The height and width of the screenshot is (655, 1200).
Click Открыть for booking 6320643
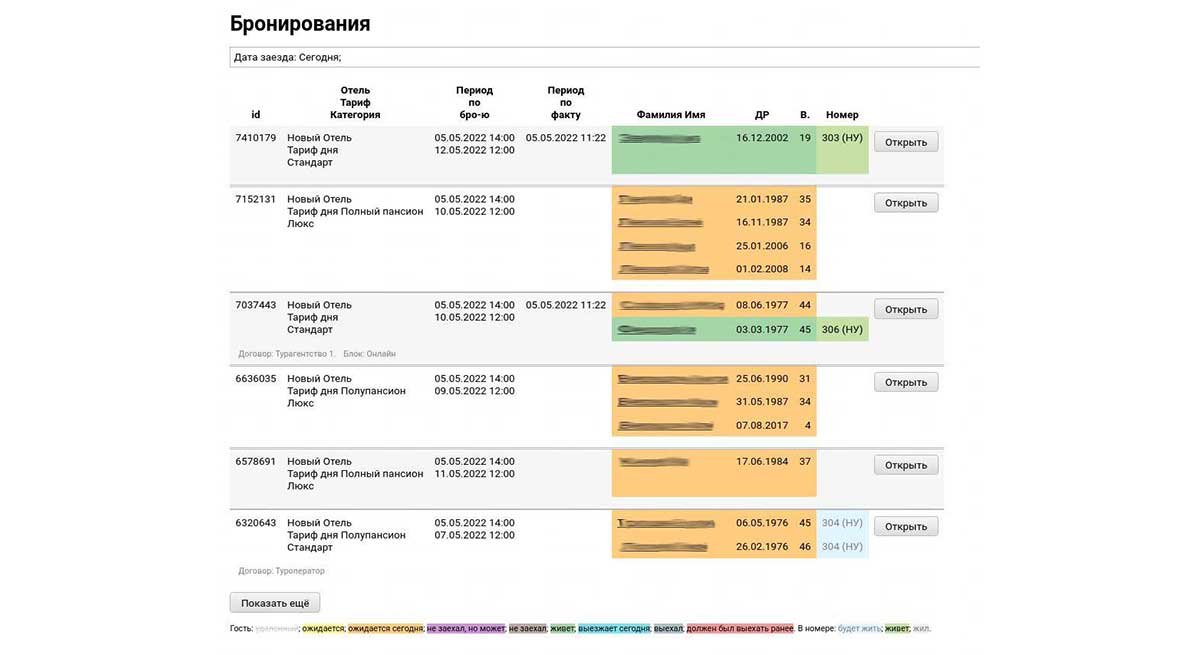point(906,526)
